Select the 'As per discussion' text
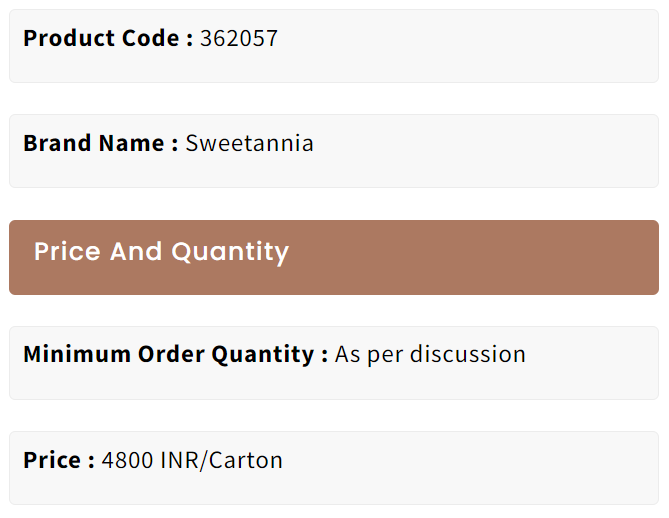Viewport: 669px width, 518px height. pos(430,355)
